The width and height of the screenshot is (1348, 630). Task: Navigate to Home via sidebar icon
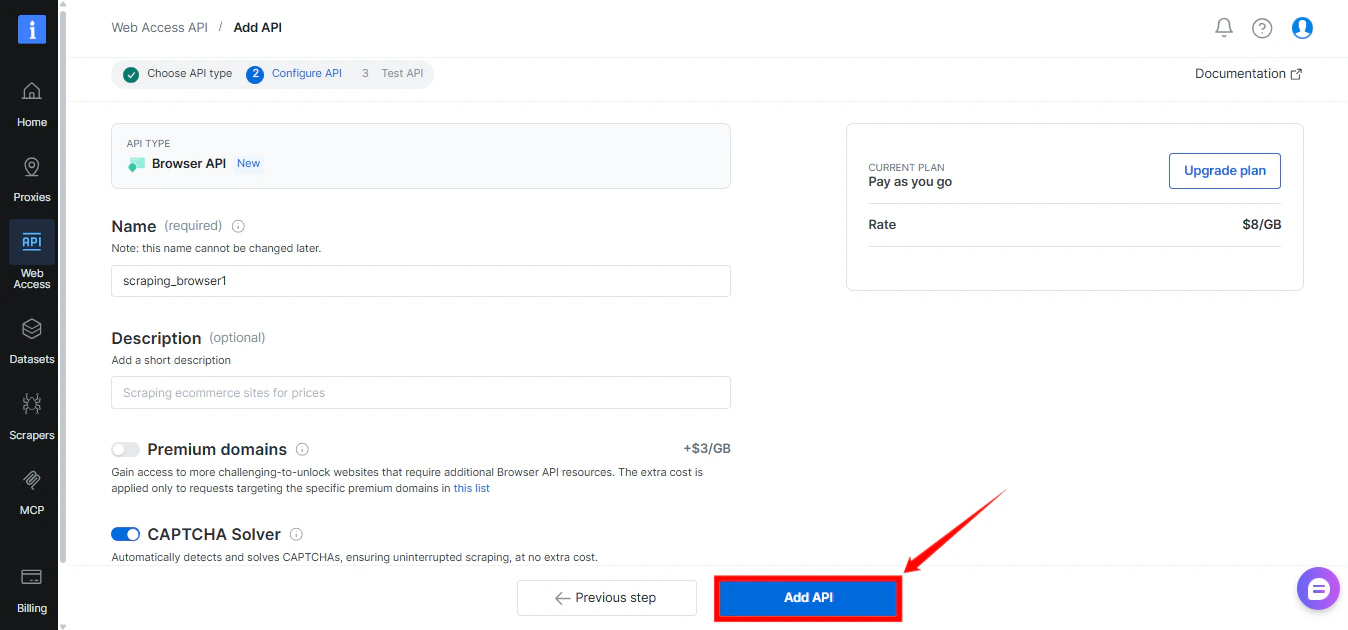tap(31, 100)
